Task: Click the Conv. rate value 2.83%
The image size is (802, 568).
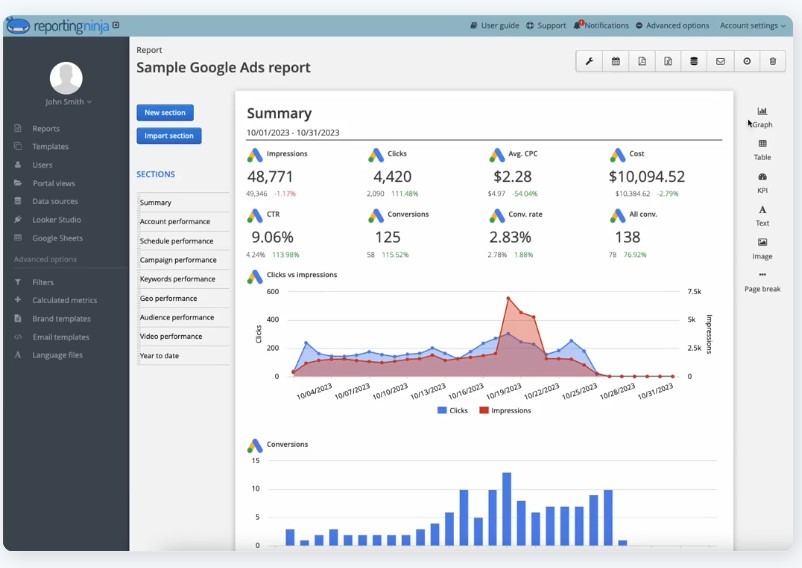Action: coord(510,237)
